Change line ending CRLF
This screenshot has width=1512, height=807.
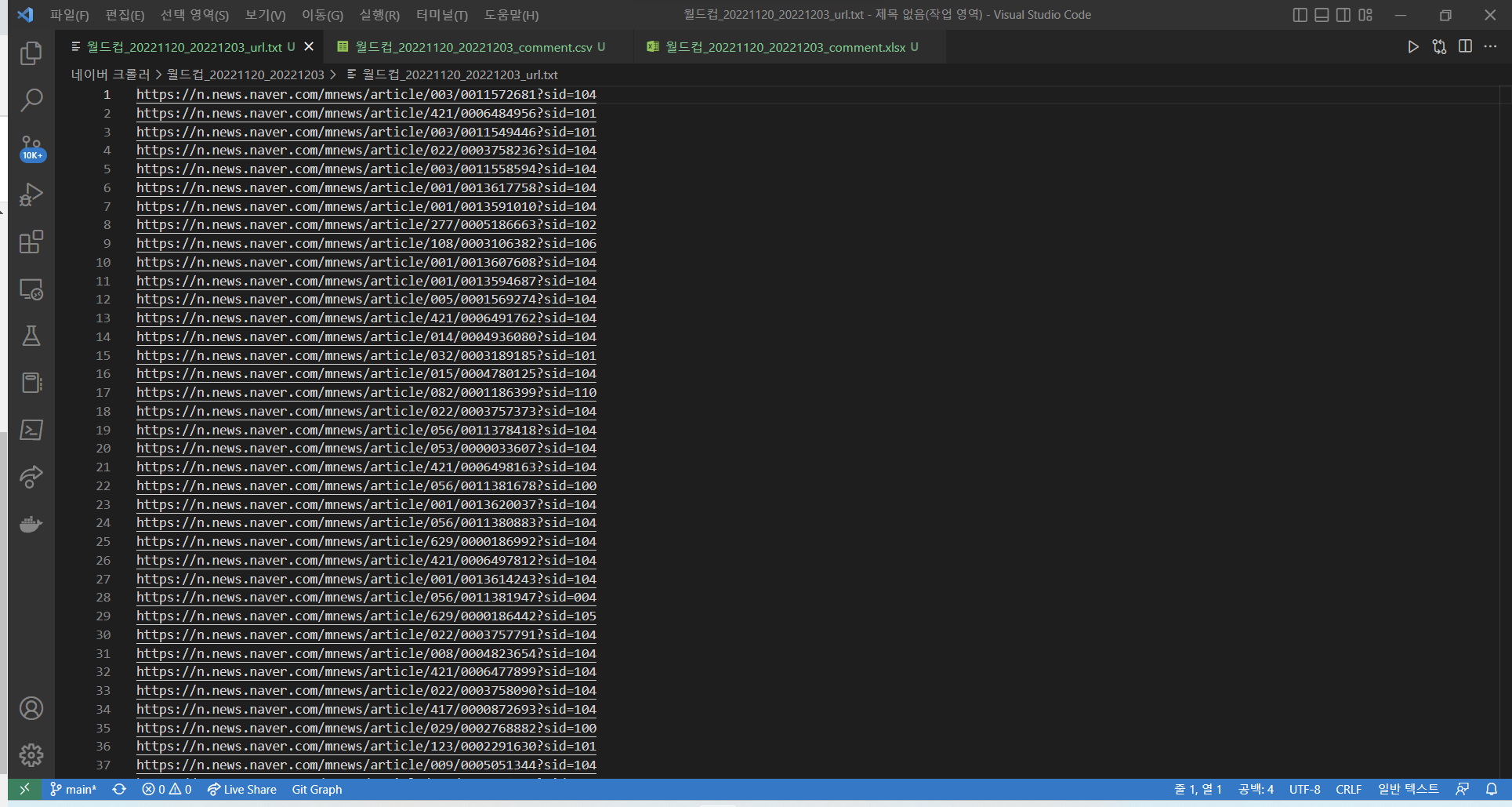click(x=1348, y=789)
